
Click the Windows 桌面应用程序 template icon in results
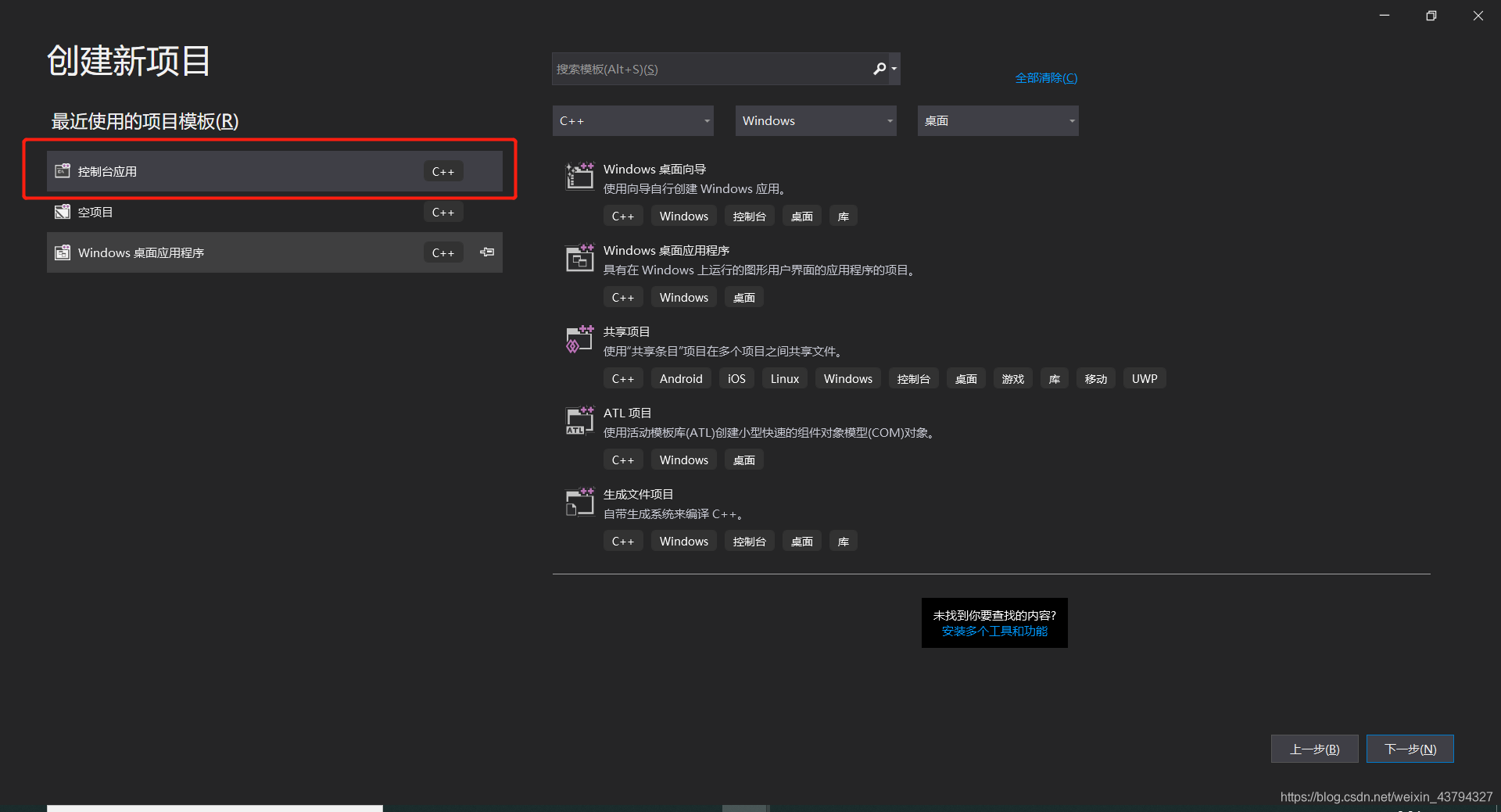coord(580,257)
